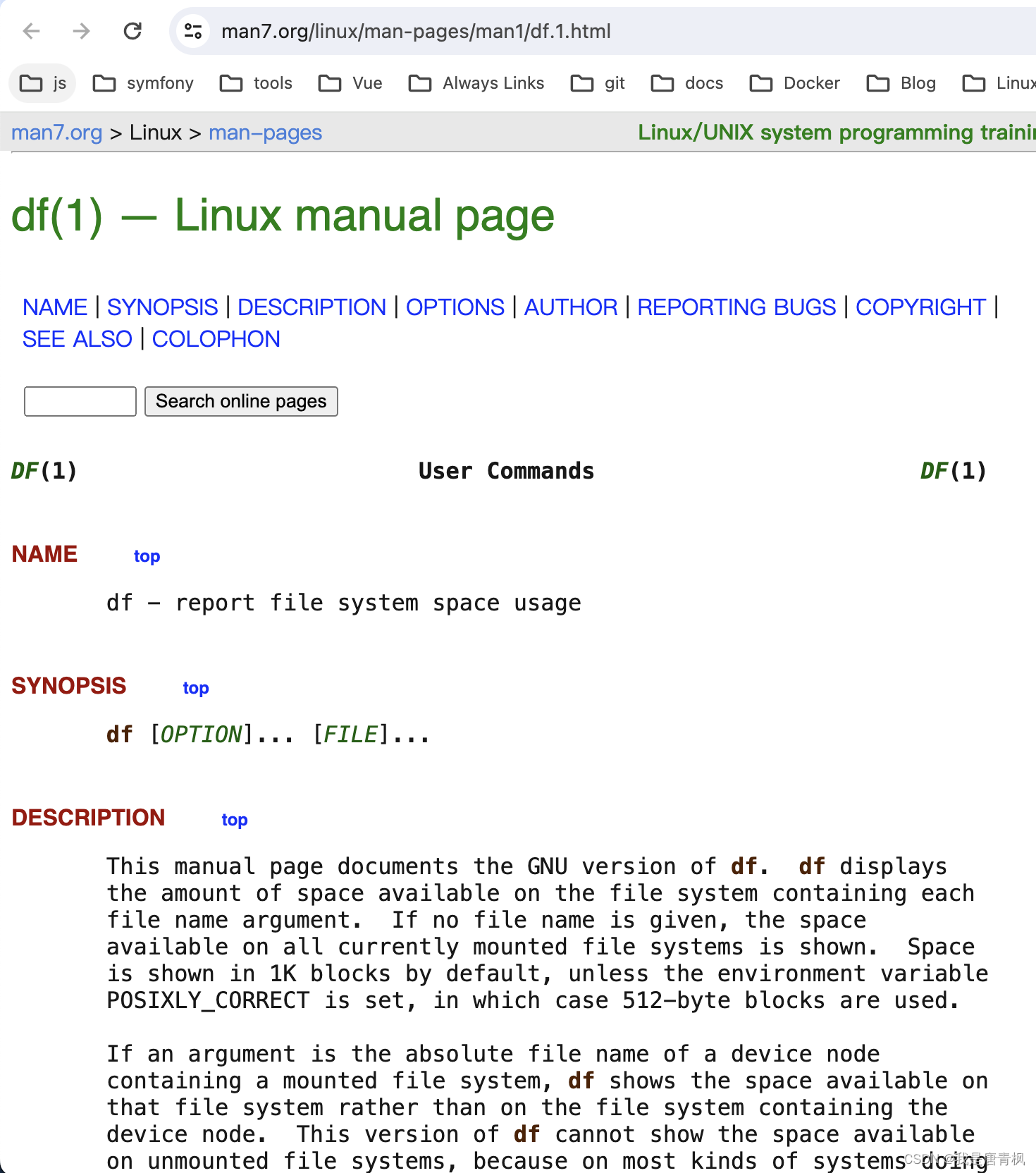Click the 'df [OPTION]... [FILE]...' synopsis line
1036x1173 pixels.
coord(268,735)
